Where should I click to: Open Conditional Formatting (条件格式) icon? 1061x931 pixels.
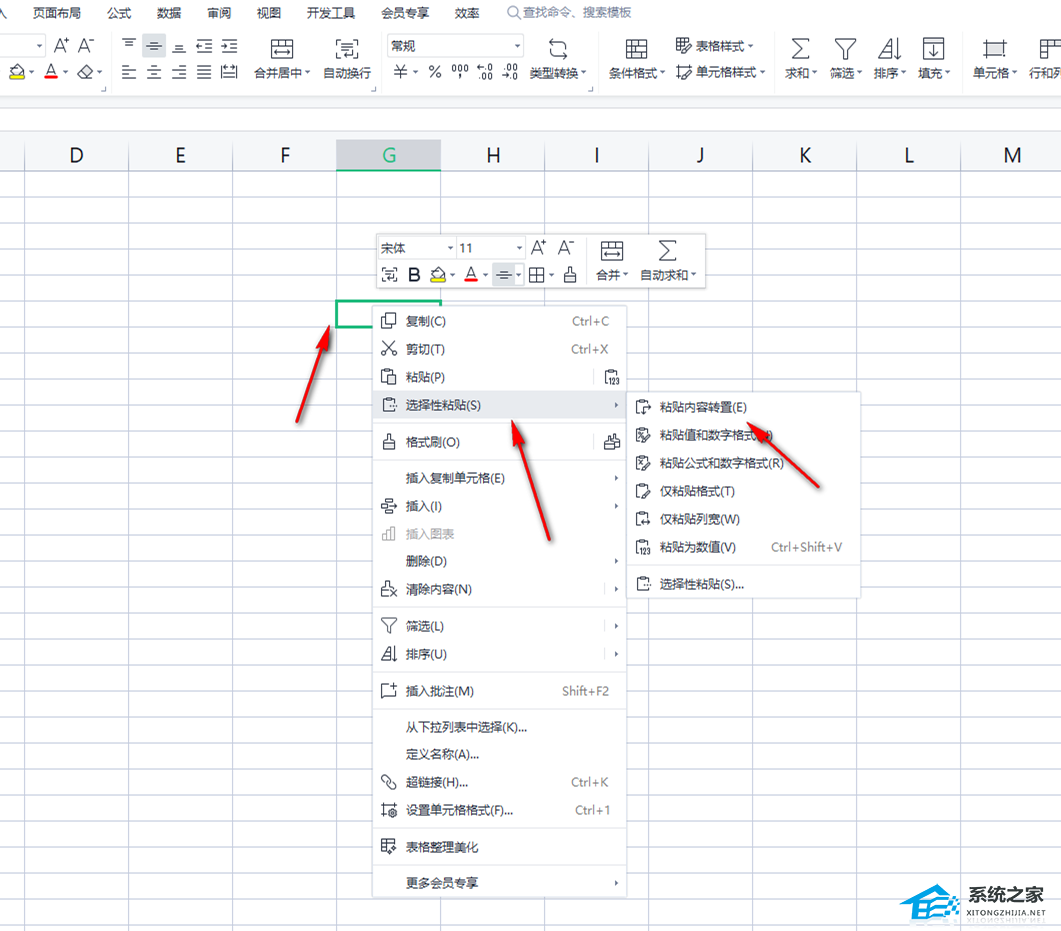click(x=636, y=49)
